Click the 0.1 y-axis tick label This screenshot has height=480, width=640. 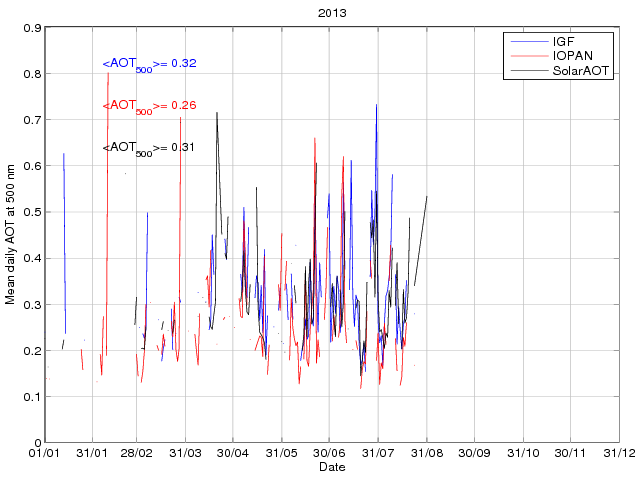pyautogui.click(x=32, y=397)
